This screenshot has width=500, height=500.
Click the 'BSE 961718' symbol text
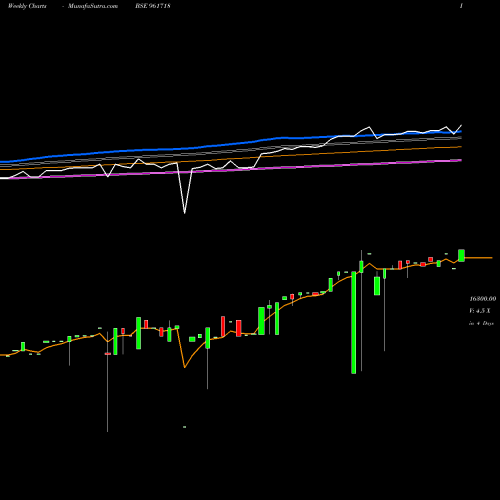[153, 6]
